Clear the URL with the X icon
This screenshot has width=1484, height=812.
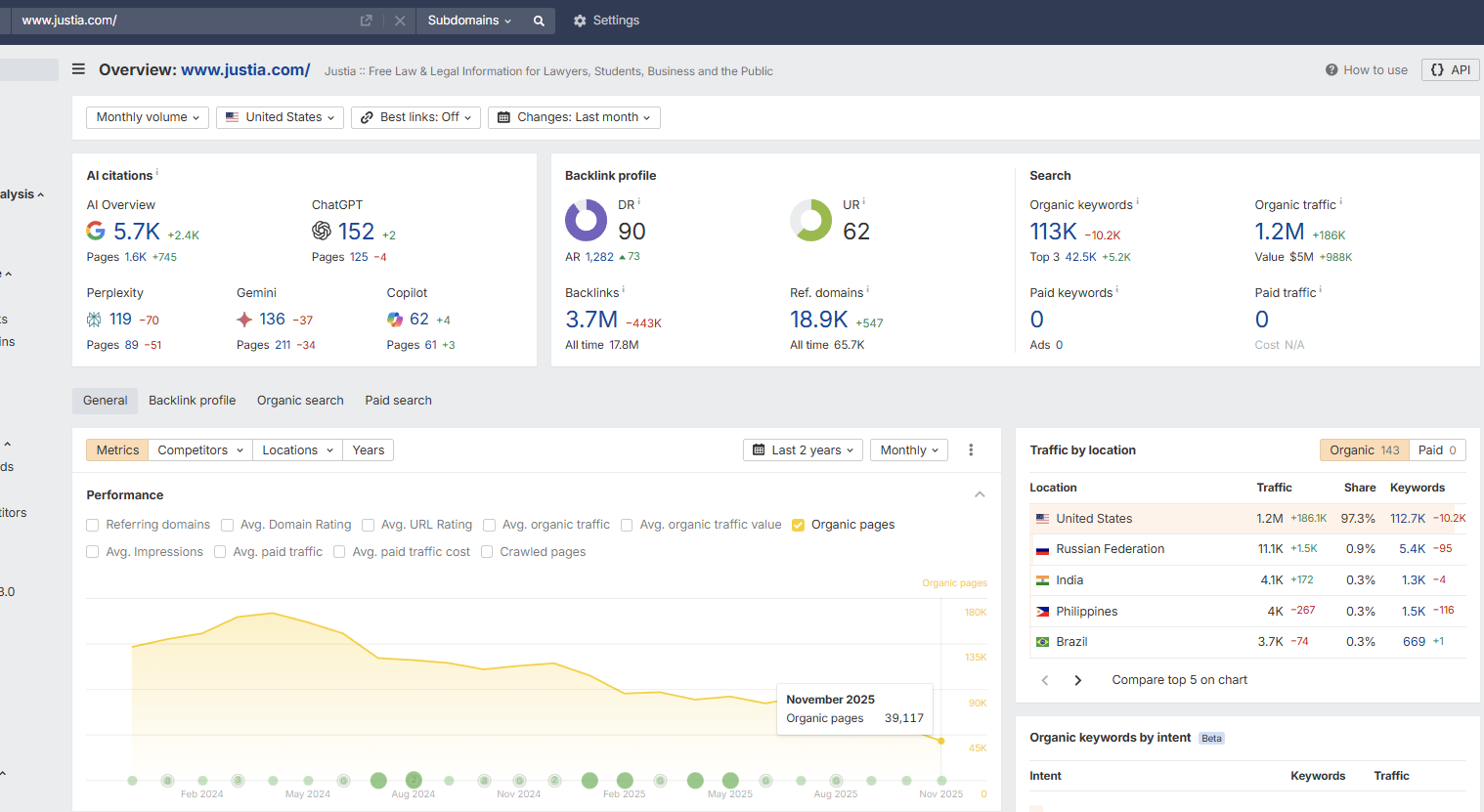[400, 21]
